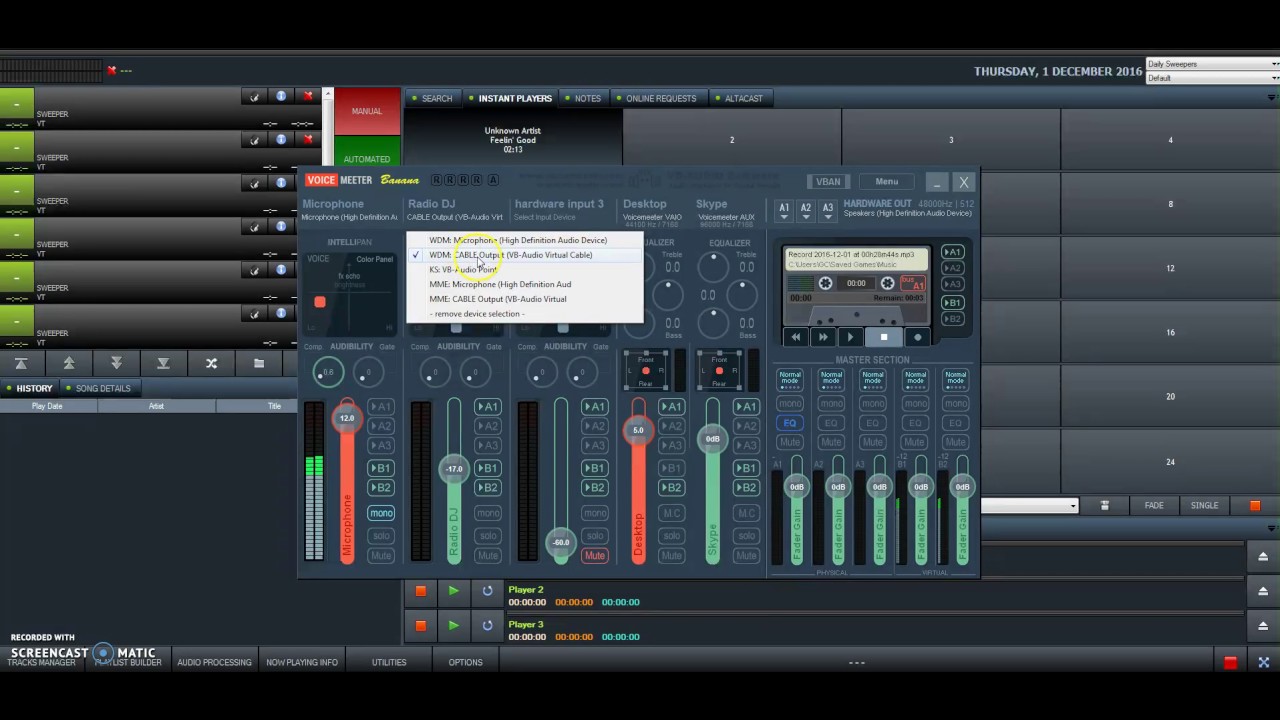The height and width of the screenshot is (720, 1280).
Task: Play the Voicemeeter cassette recording
Action: 851,337
